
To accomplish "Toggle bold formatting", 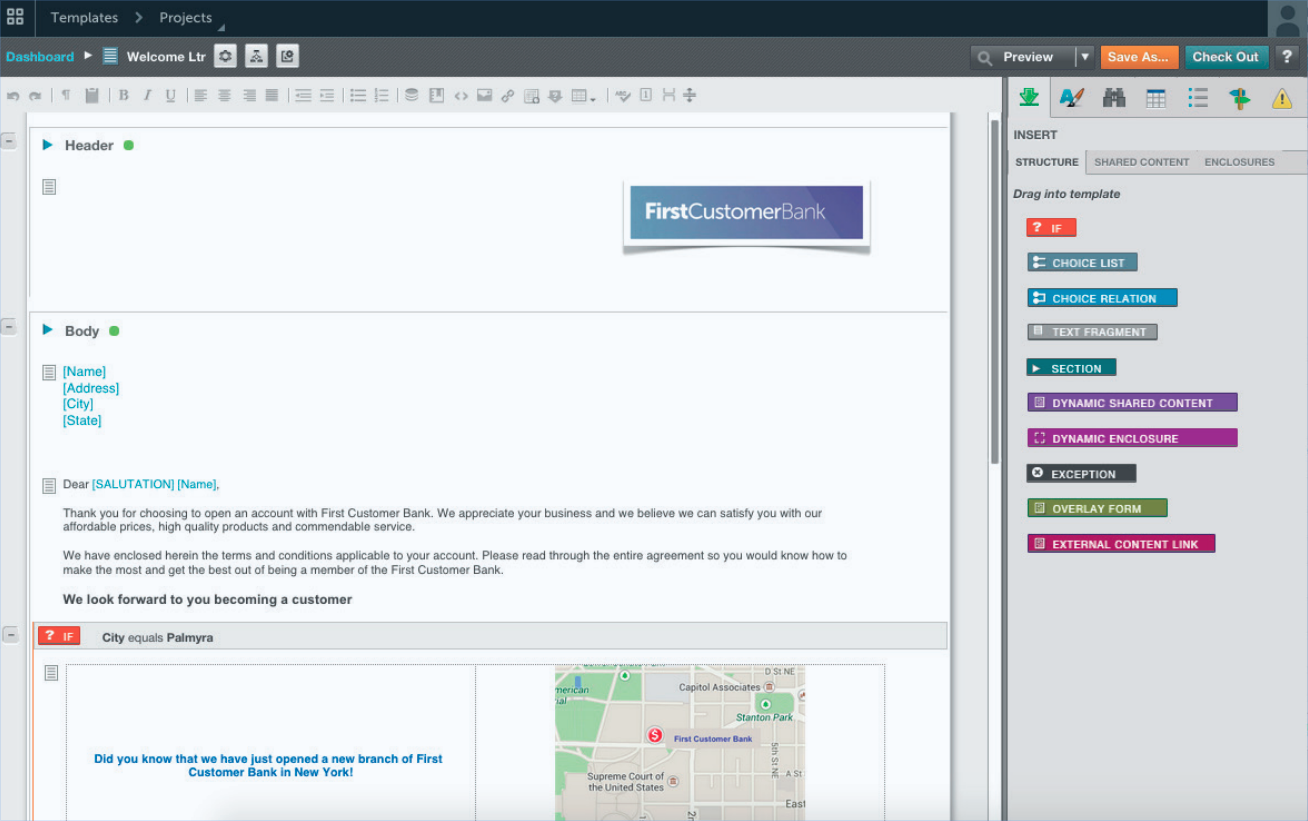I will [124, 96].
